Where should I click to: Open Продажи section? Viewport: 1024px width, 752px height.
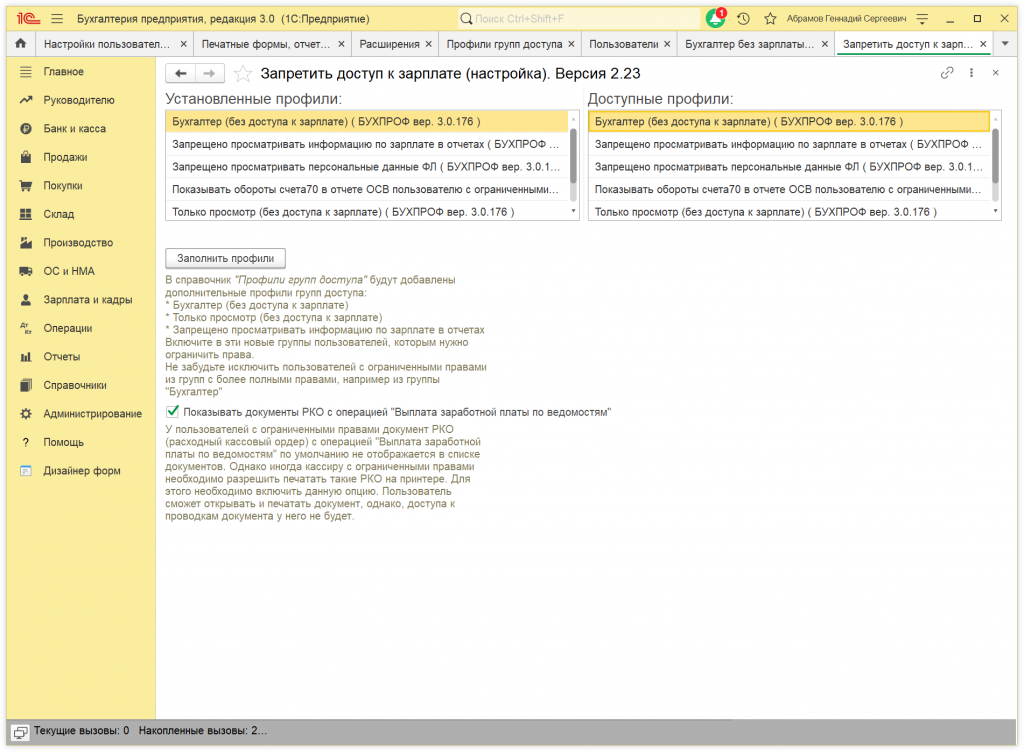[65, 157]
